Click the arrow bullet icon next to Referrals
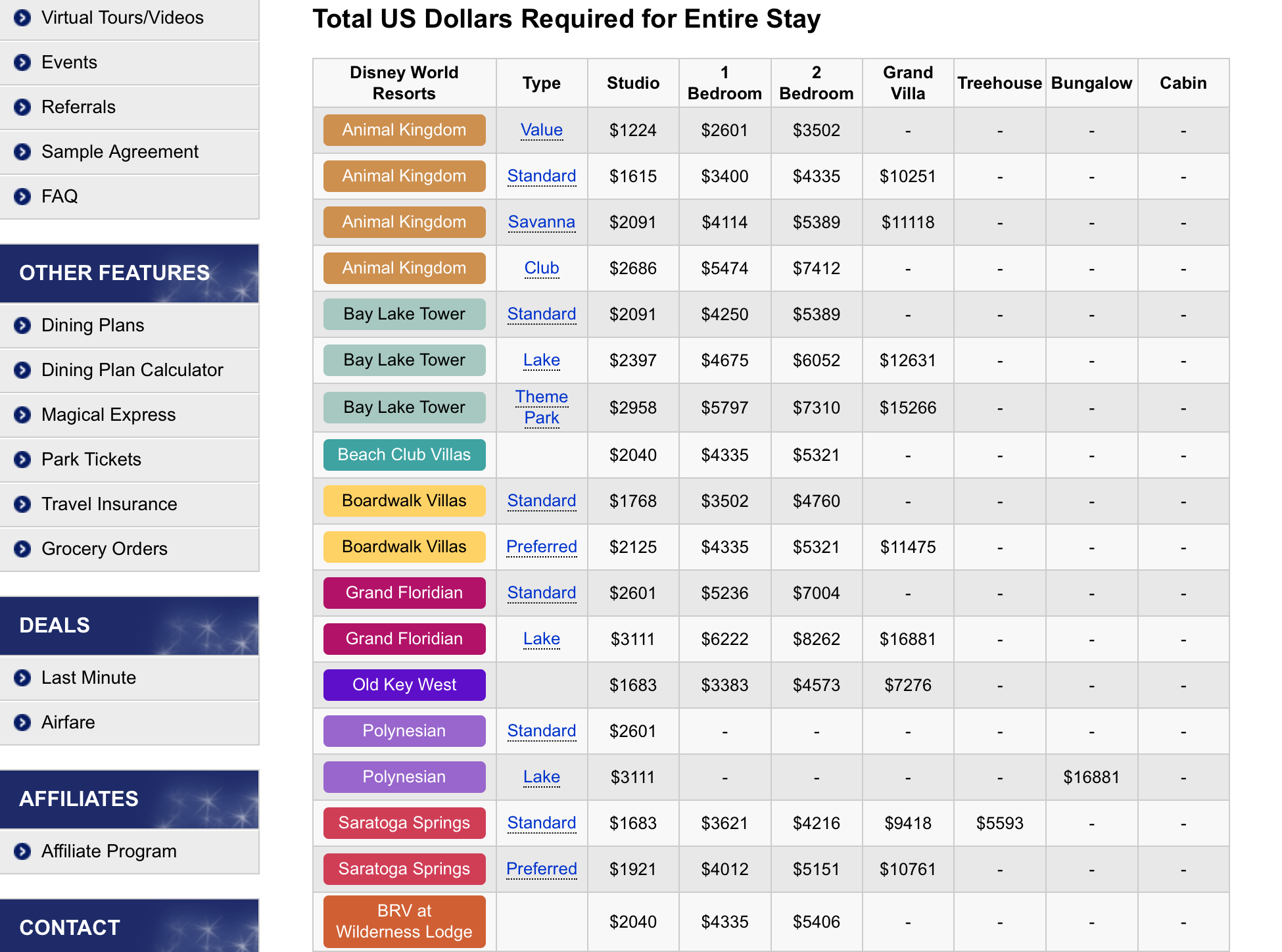This screenshot has height=952, width=1282. coord(22,107)
